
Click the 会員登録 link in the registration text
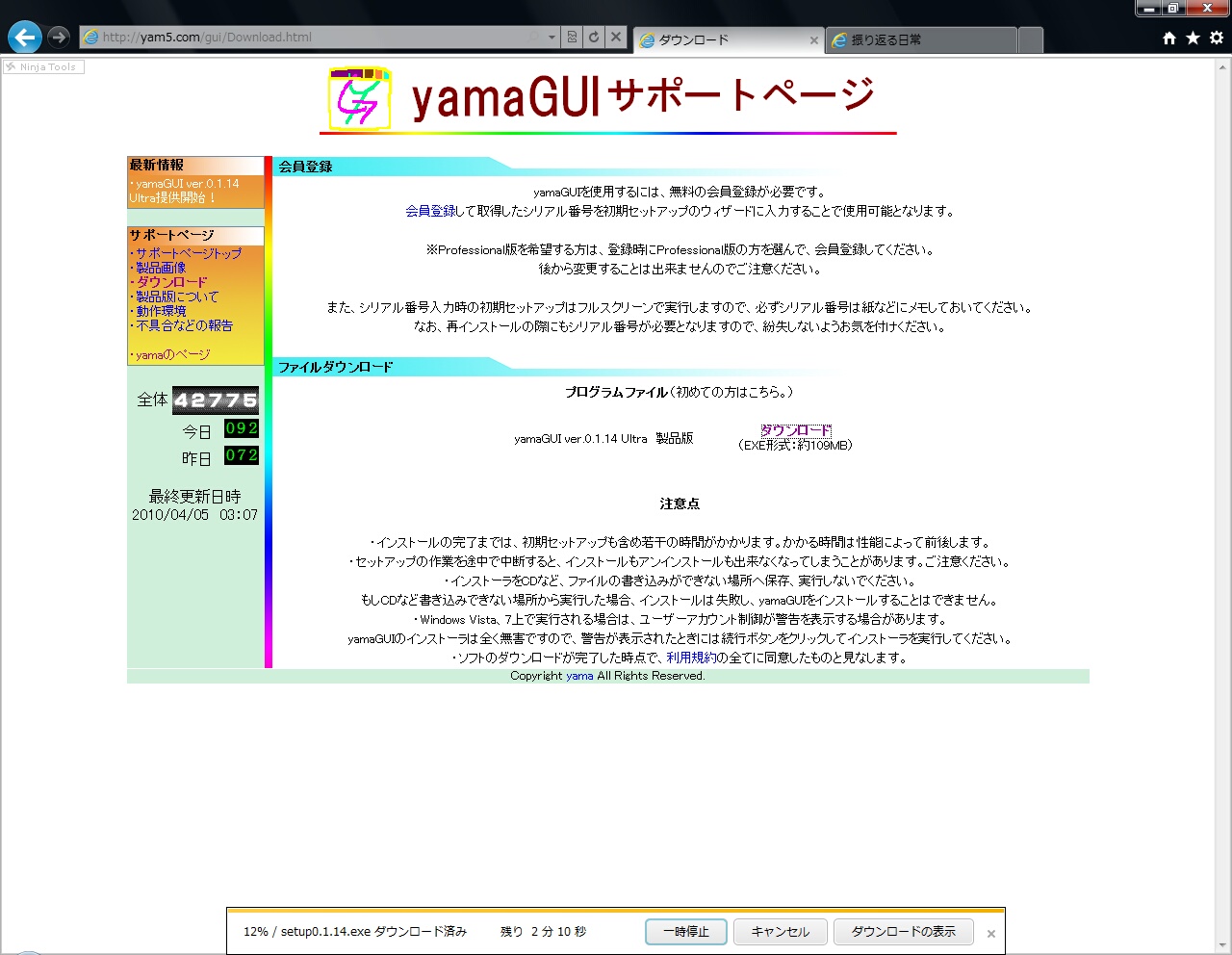coord(430,211)
